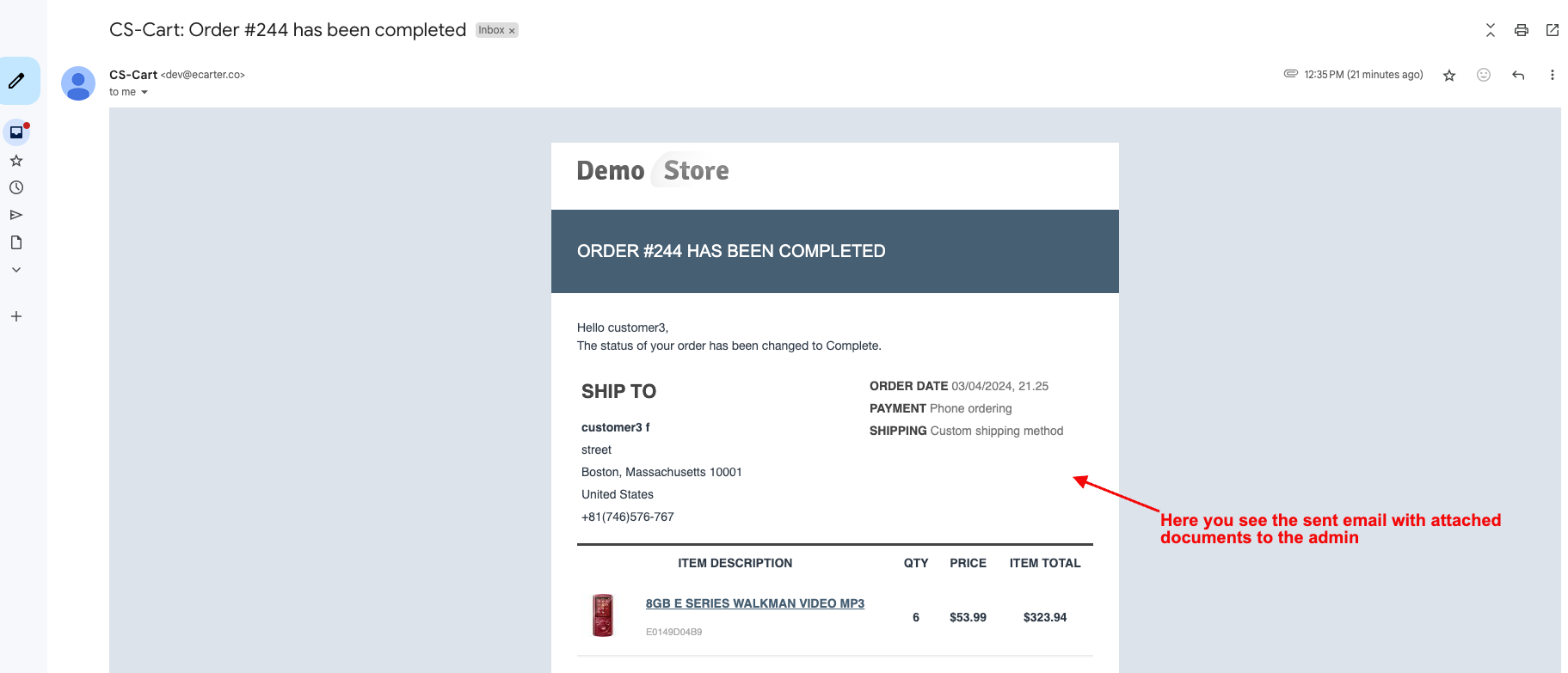The height and width of the screenshot is (673, 1568).
Task: Add emoji reaction to the message
Action: pyautogui.click(x=1483, y=75)
